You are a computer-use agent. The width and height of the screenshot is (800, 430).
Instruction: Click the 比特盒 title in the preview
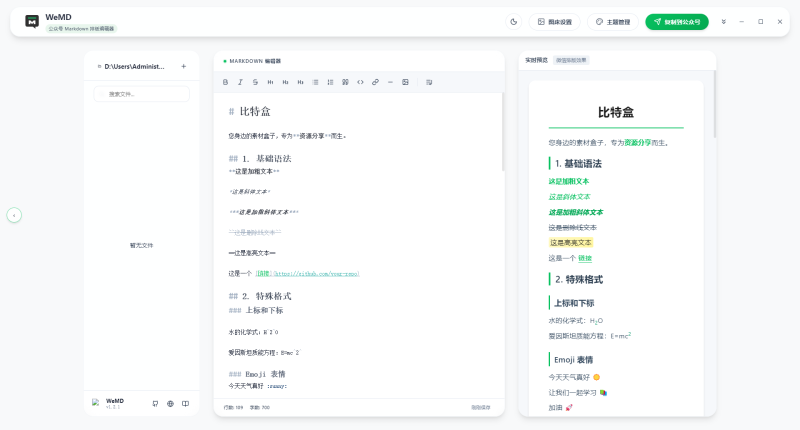coord(616,112)
